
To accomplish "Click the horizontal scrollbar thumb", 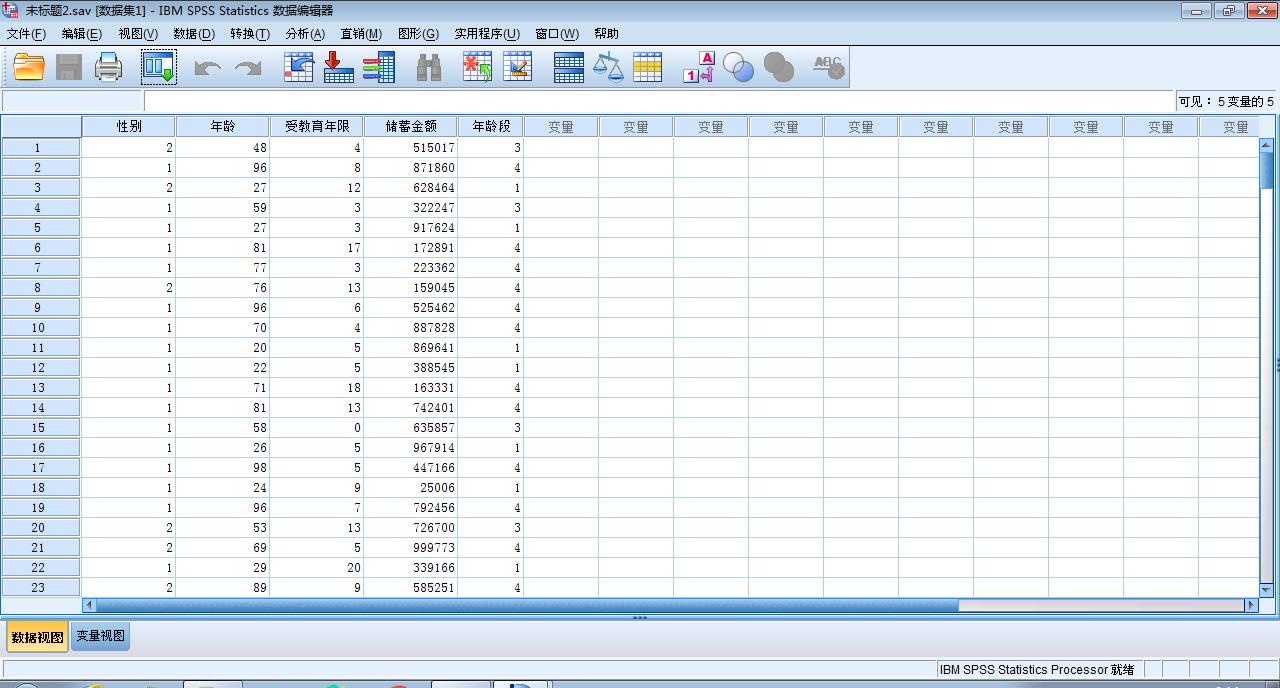I will click(527, 605).
